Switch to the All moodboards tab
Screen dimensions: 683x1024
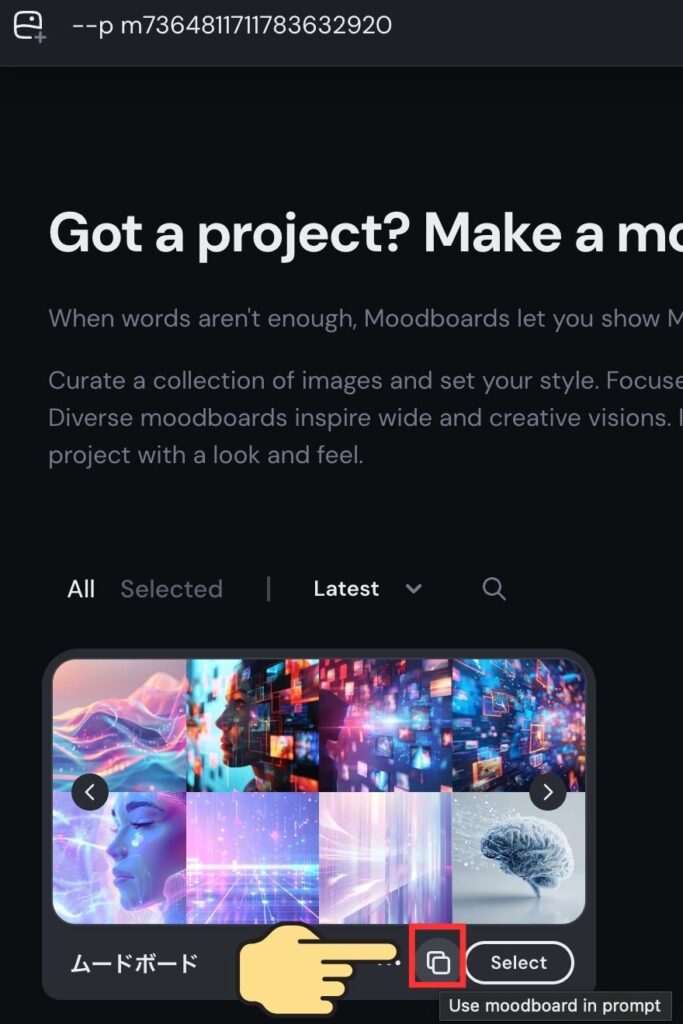[x=81, y=589]
